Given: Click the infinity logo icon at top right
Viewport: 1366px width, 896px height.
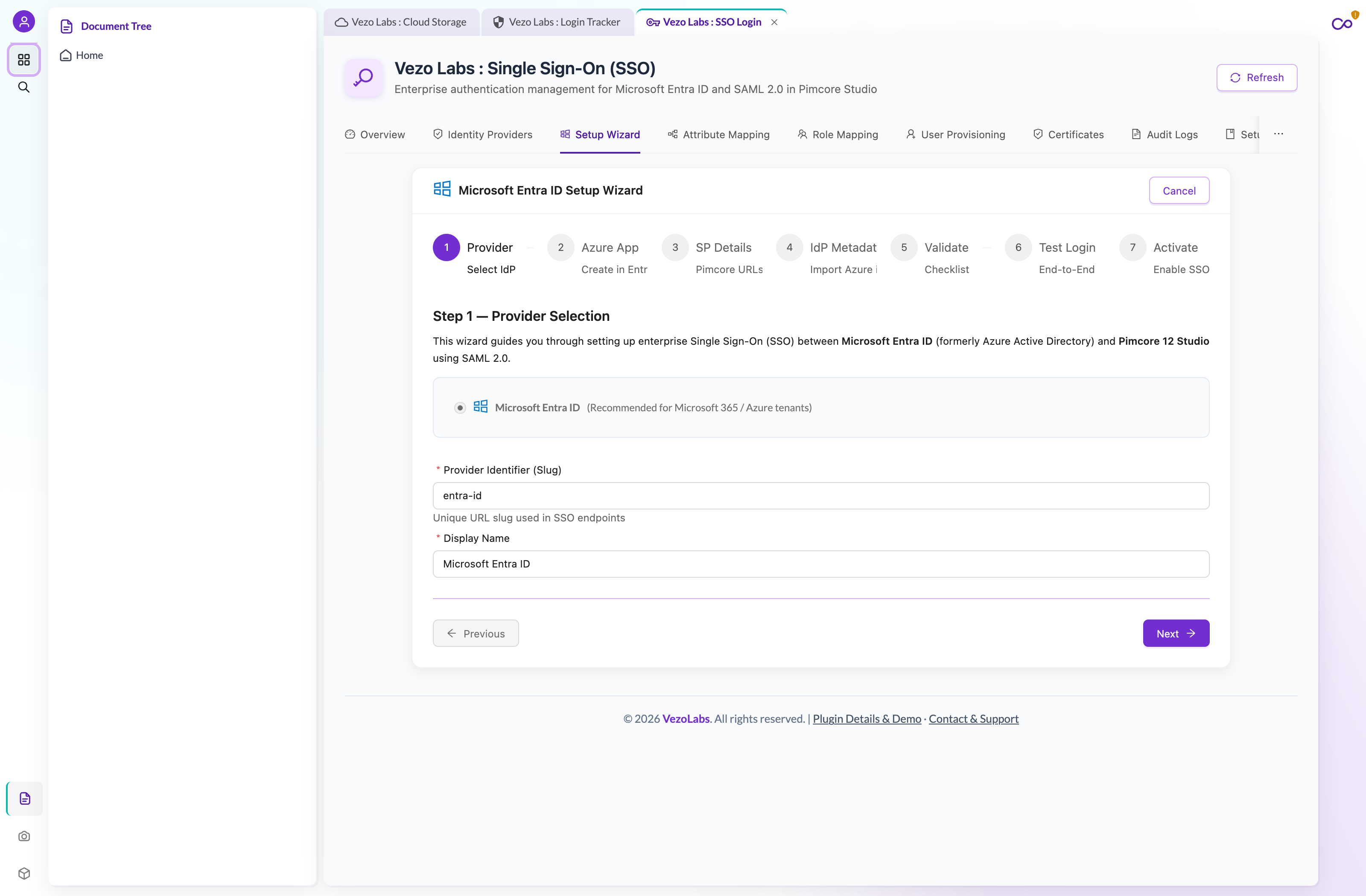Looking at the screenshot, I should (x=1341, y=23).
